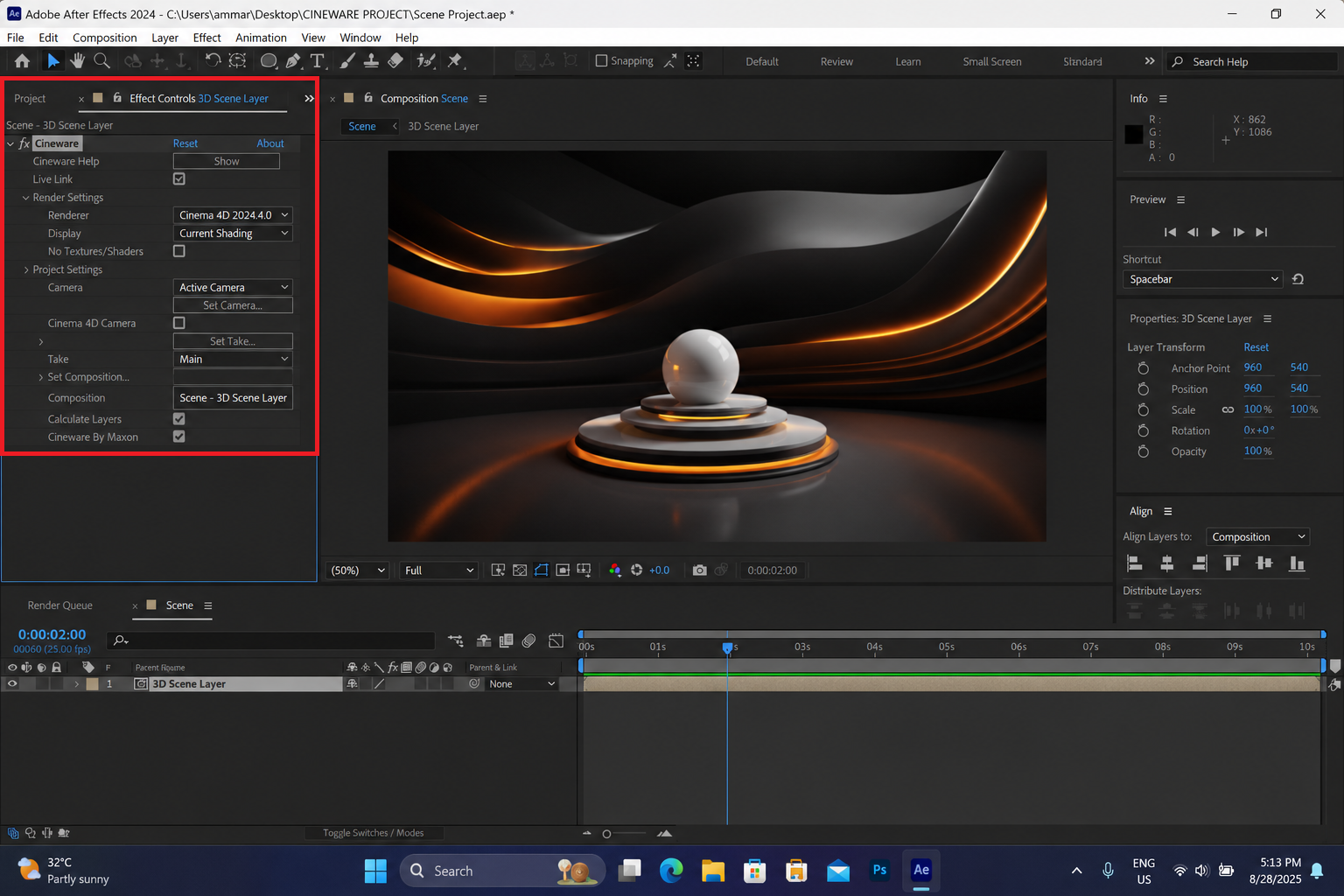The height and width of the screenshot is (896, 1344).
Task: Click Reset Exposure icon in viewer
Action: [636, 570]
